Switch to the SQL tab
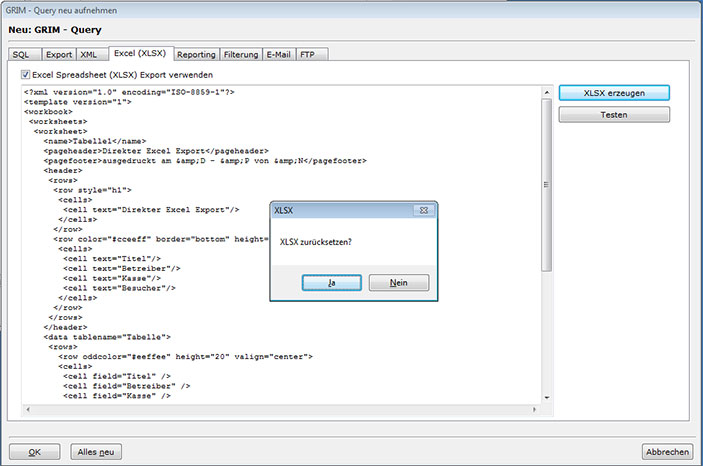703x466 pixels. 21,54
